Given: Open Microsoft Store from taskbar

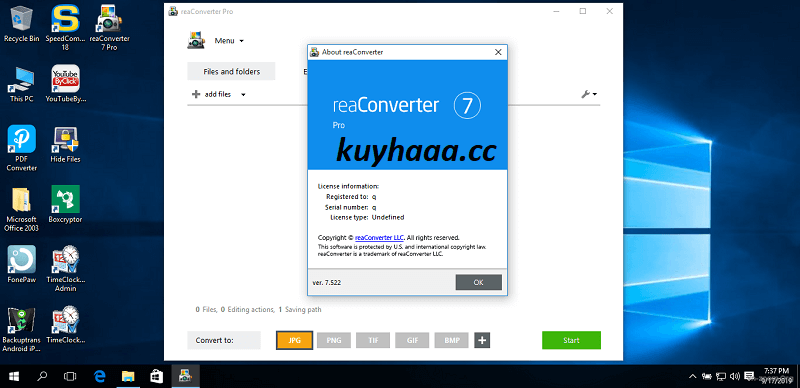Looking at the screenshot, I should point(156,377).
